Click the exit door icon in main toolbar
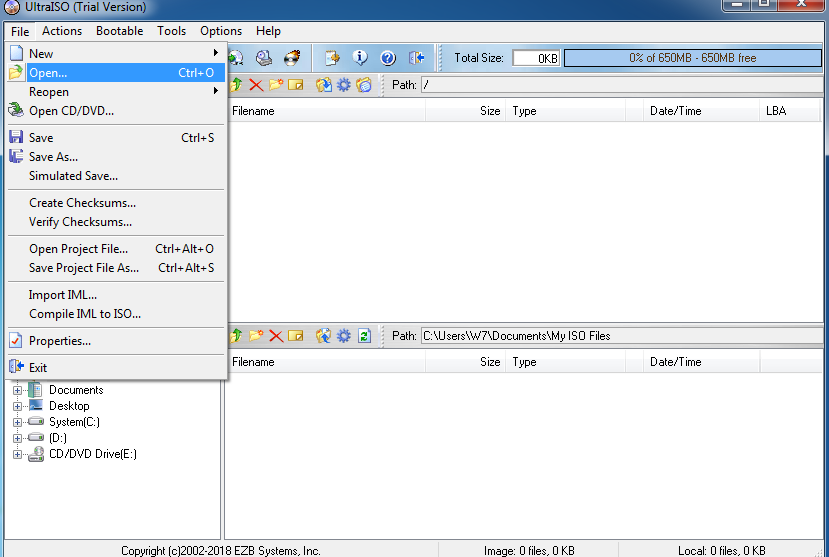The height and width of the screenshot is (557, 829). 416,58
